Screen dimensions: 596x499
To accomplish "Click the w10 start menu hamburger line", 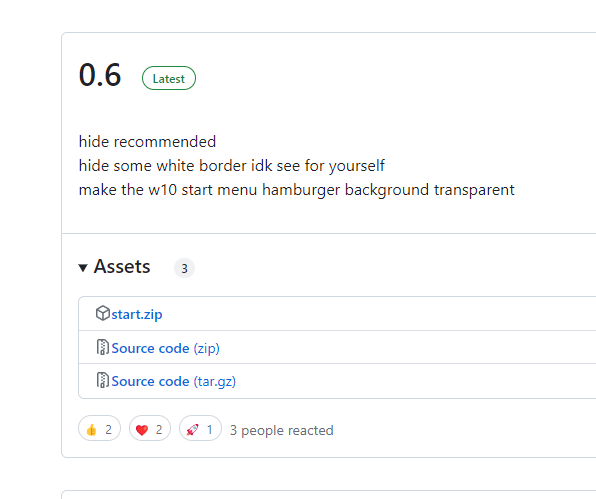I will 296,190.
